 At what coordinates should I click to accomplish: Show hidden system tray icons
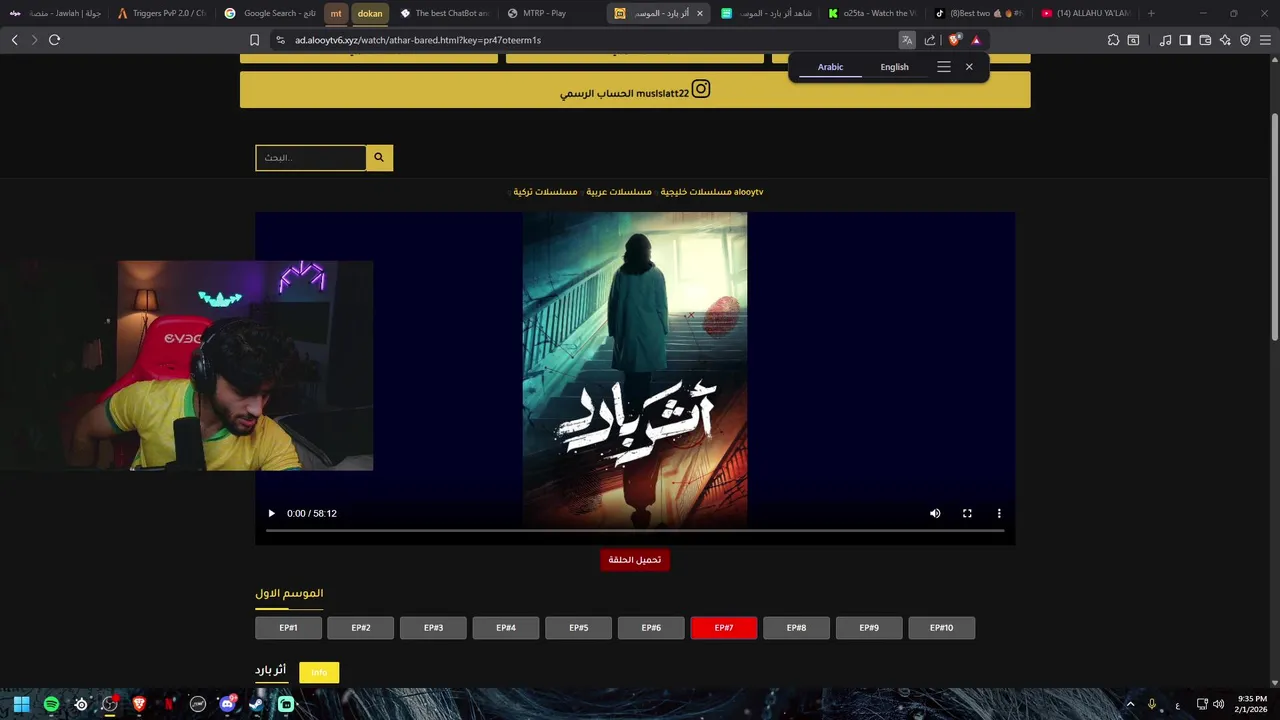point(1131,704)
